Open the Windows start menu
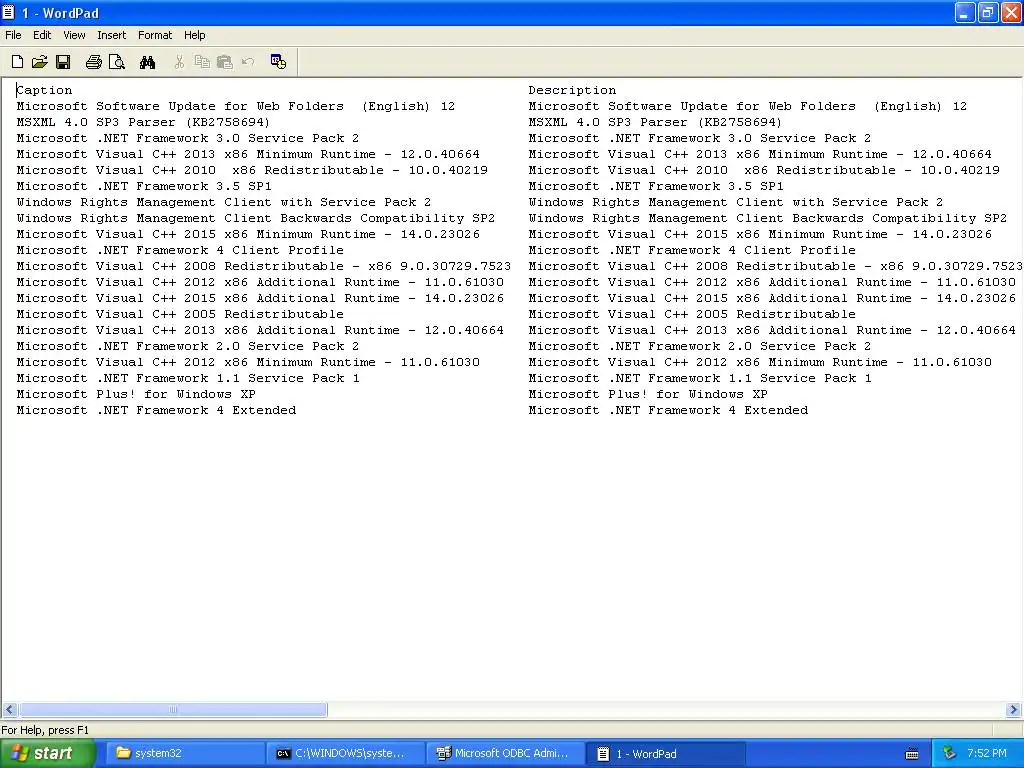 tap(46, 754)
